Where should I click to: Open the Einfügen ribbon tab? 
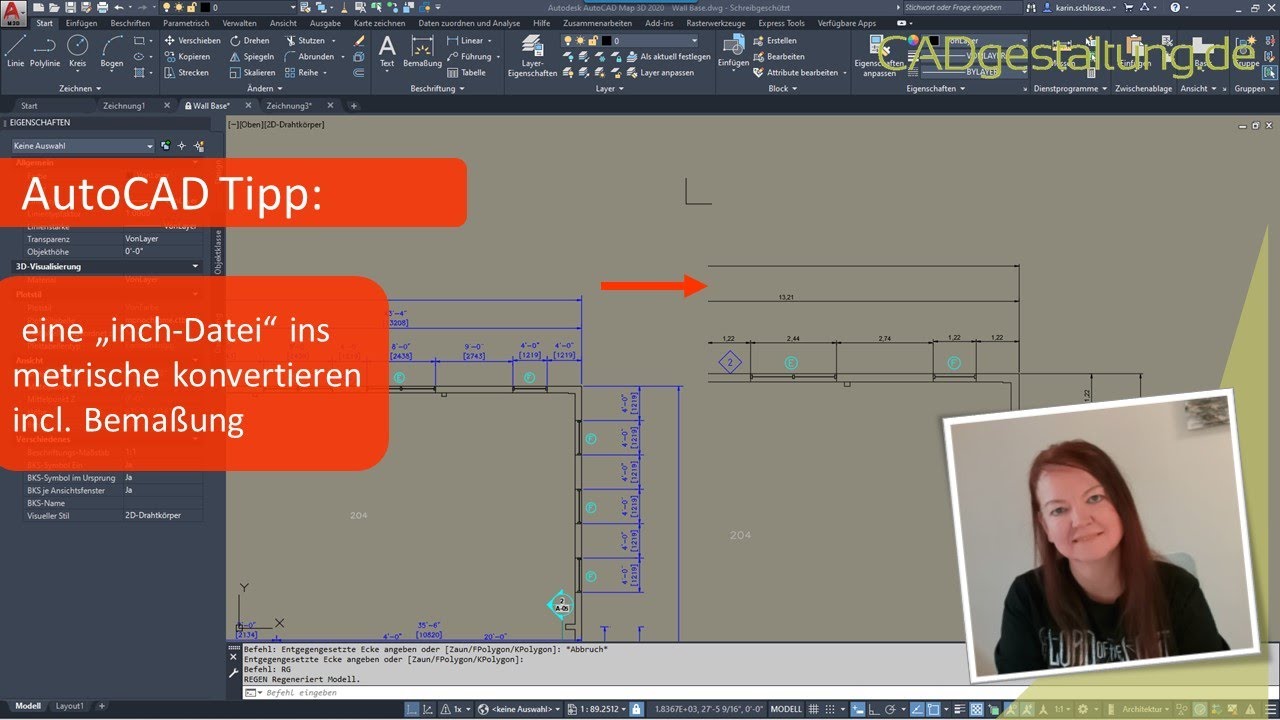point(81,23)
